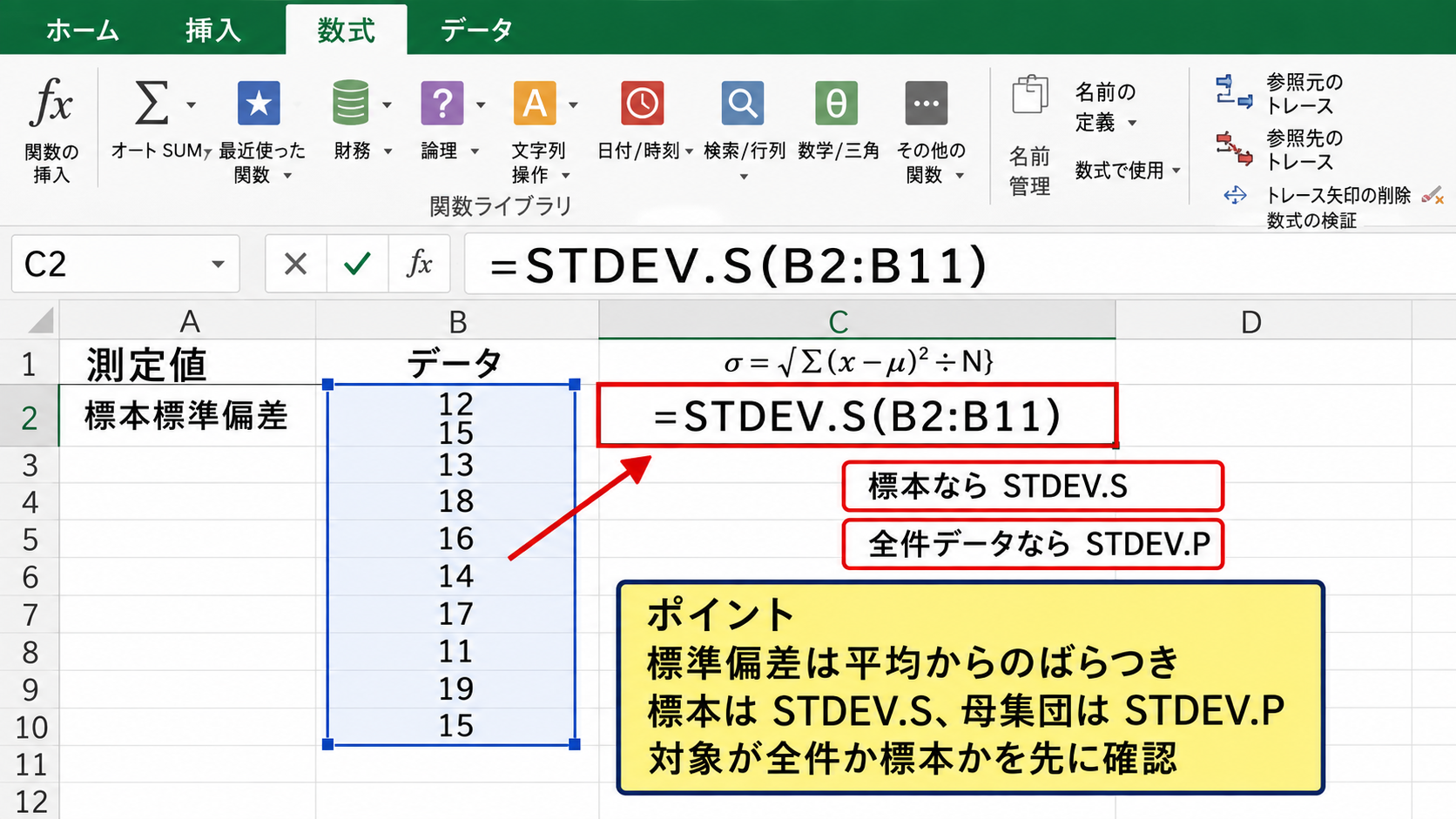Screen dimensions: 1456x819
Task: Click data cell with value 19
Action: 456,689
